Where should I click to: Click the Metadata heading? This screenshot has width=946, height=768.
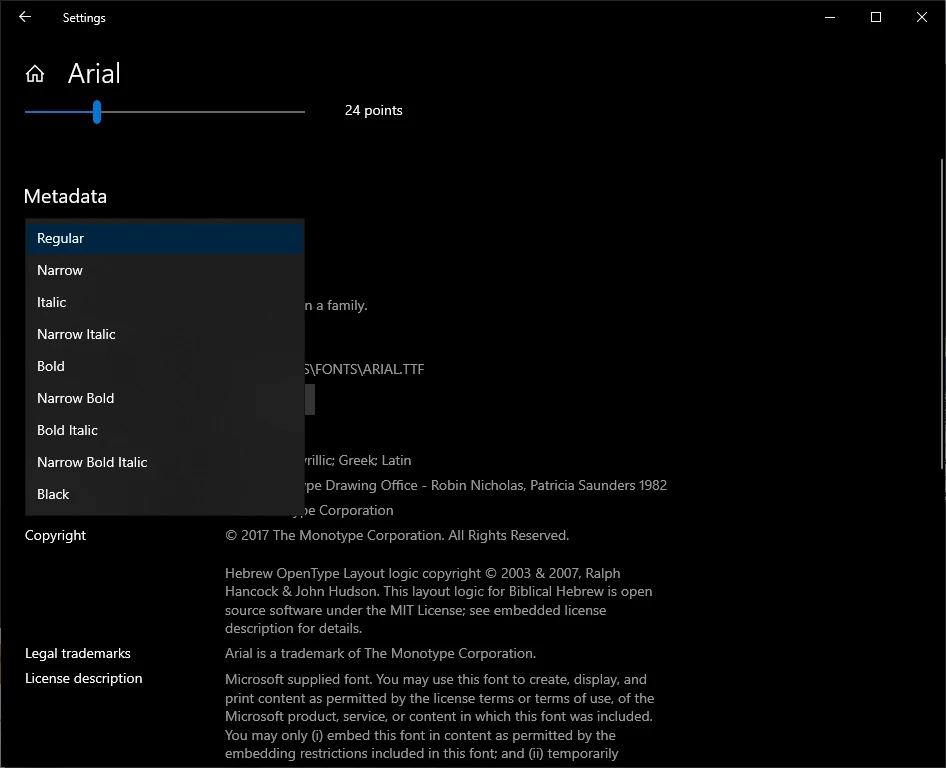click(x=65, y=196)
